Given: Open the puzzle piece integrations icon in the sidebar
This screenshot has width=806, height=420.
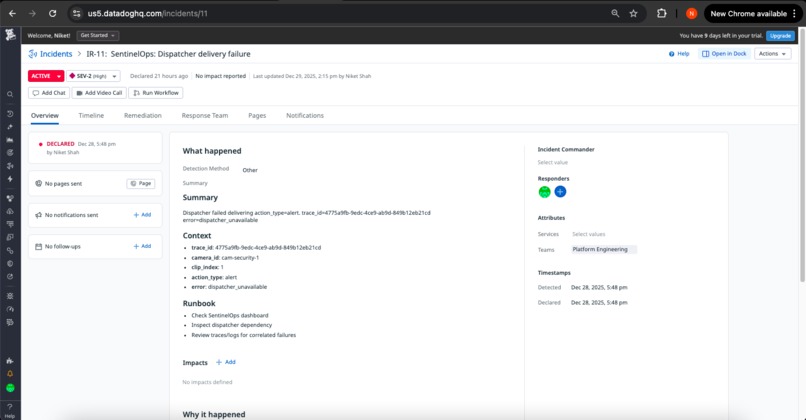Looking at the screenshot, I should click(x=10, y=361).
